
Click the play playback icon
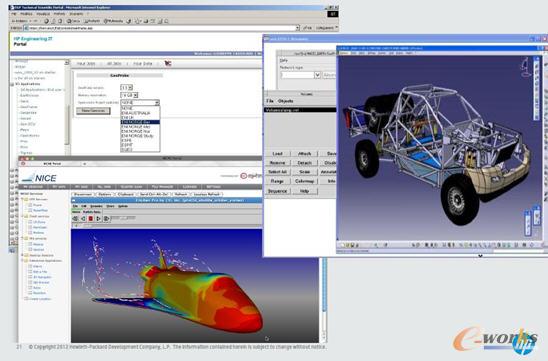point(99,218)
